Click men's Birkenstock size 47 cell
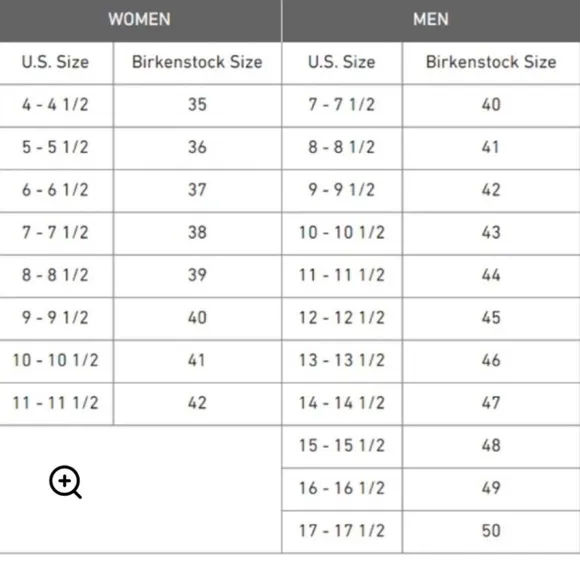The image size is (580, 580). 491,404
